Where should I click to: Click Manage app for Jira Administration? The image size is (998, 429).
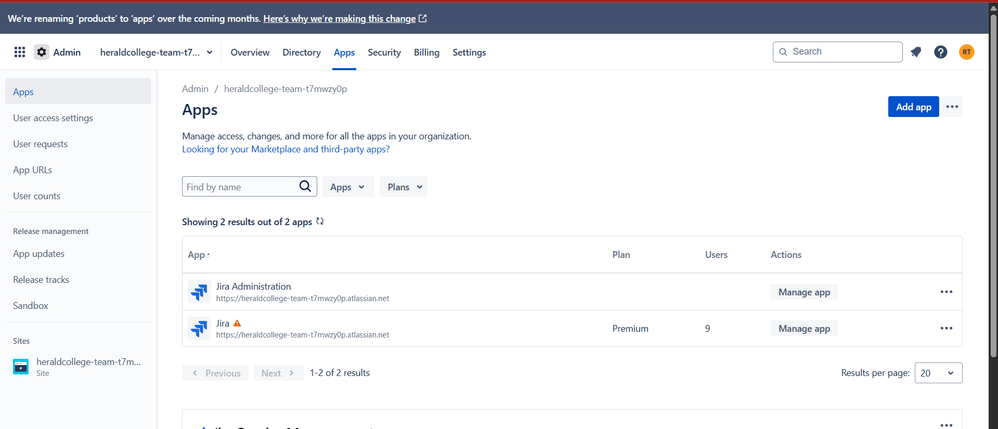click(805, 292)
